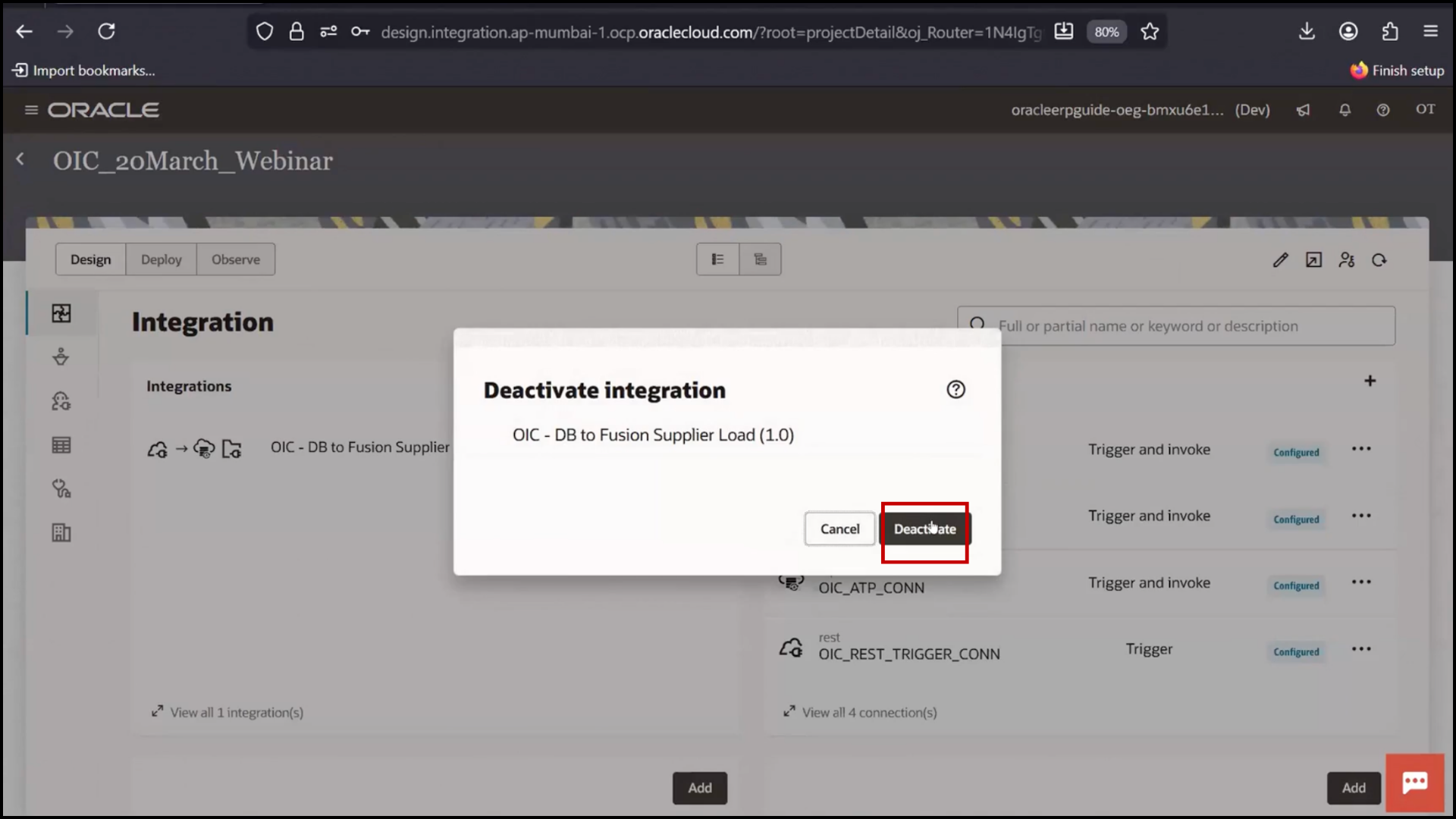
Task: Open healthcare stethoscope sidebar icon
Action: point(61,488)
